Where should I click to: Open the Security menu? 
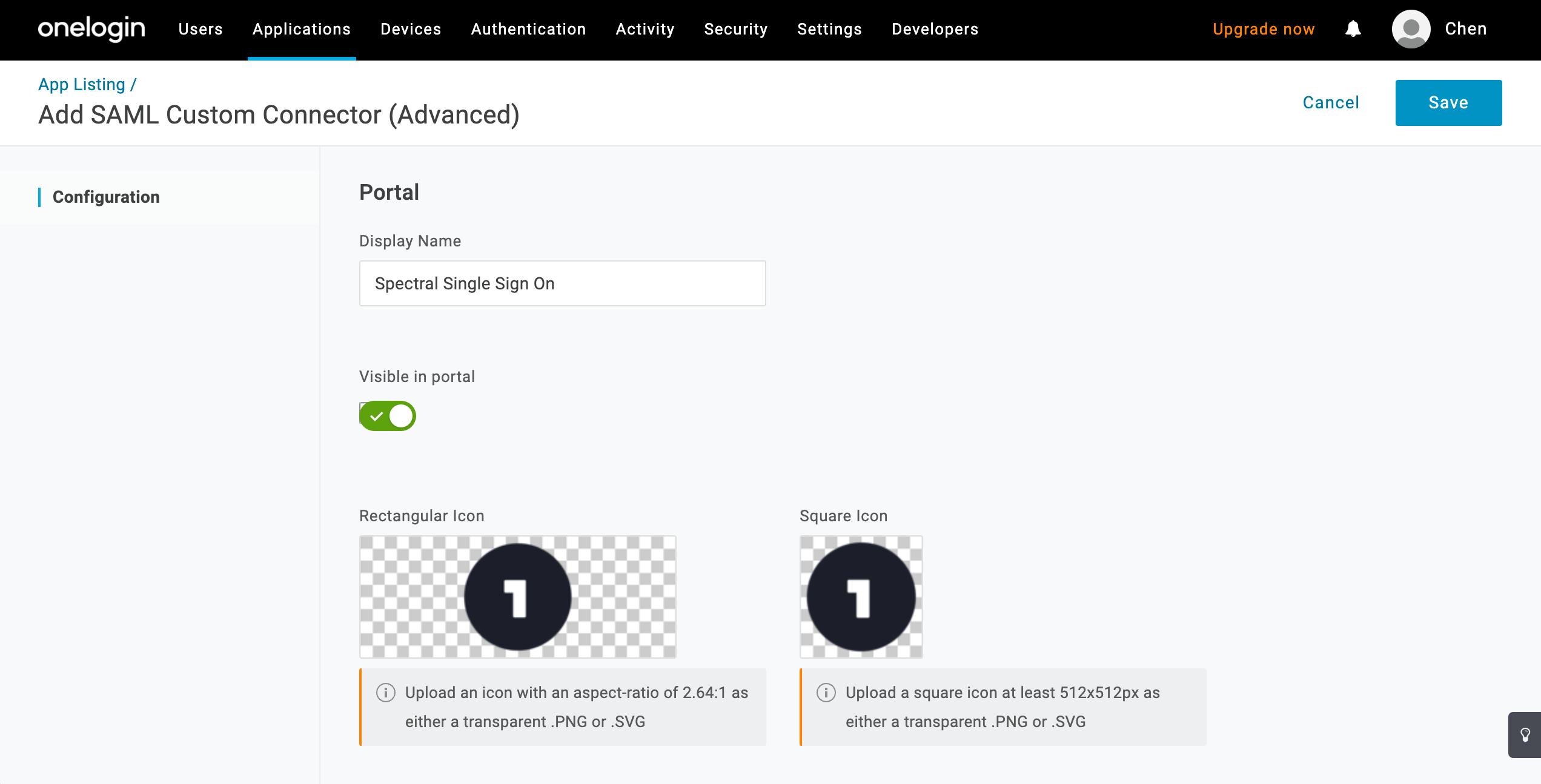[x=735, y=29]
